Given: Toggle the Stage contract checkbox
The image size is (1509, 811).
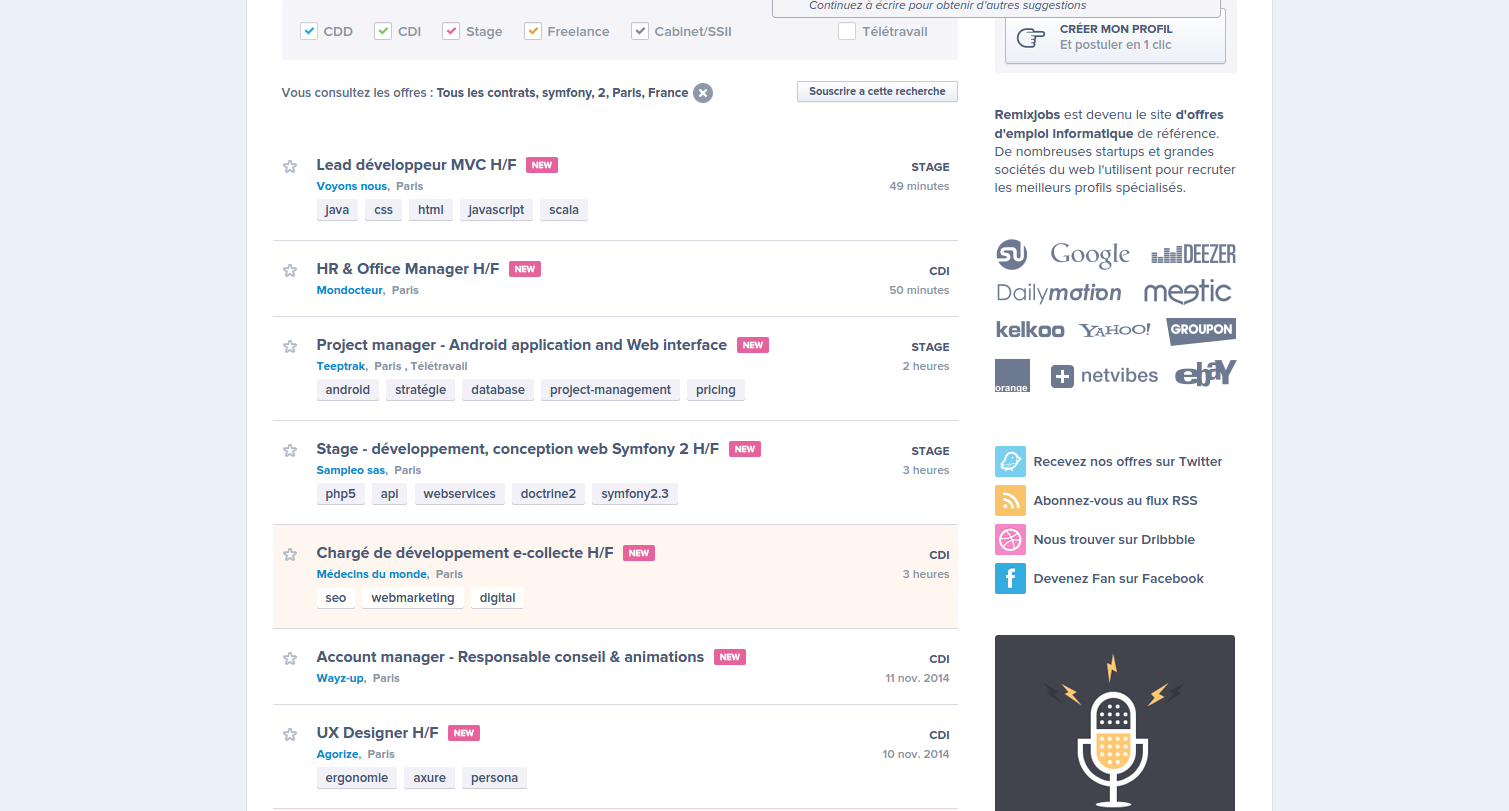Looking at the screenshot, I should (451, 31).
